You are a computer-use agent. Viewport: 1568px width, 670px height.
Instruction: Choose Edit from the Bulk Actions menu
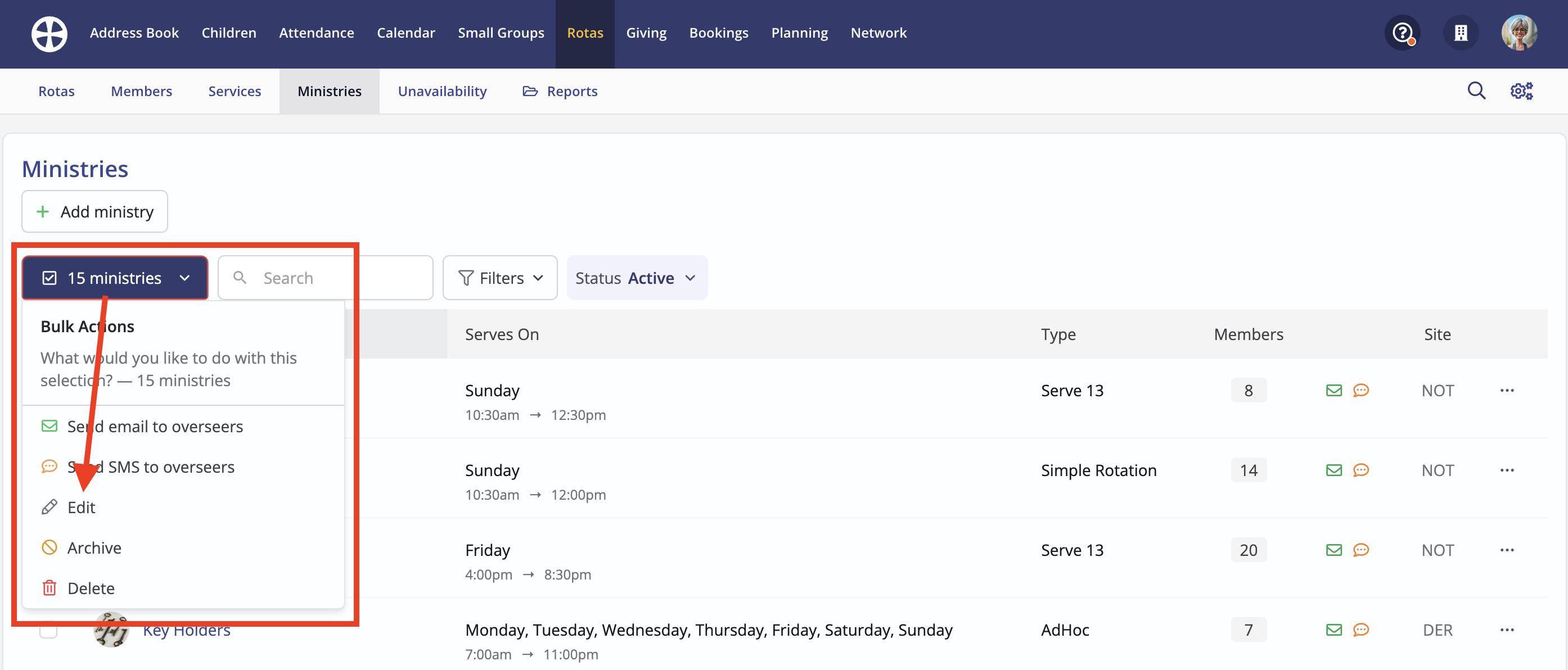81,508
